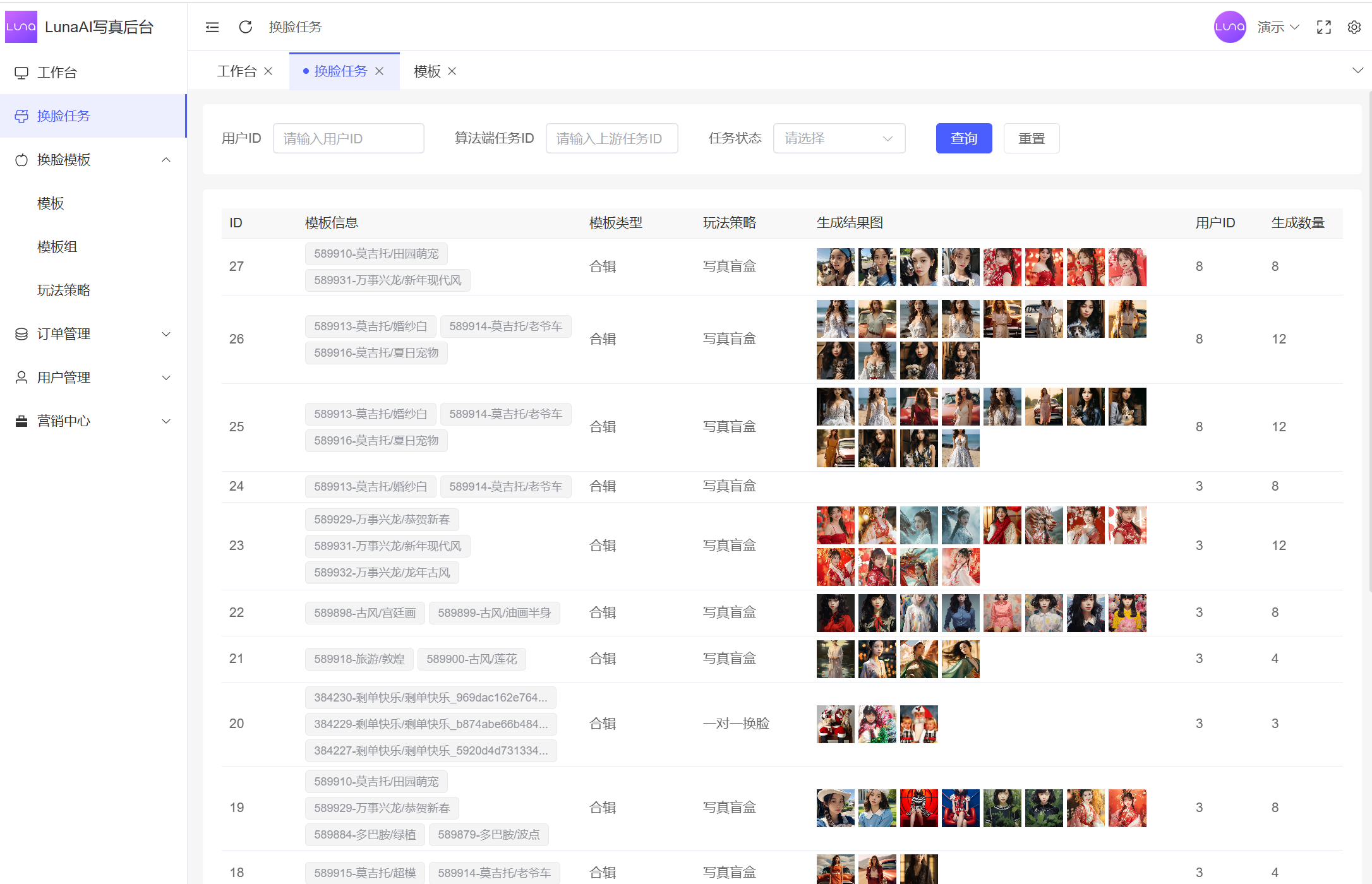Image resolution: width=1372 pixels, height=884 pixels.
Task: Click the 查询 button
Action: [963, 138]
